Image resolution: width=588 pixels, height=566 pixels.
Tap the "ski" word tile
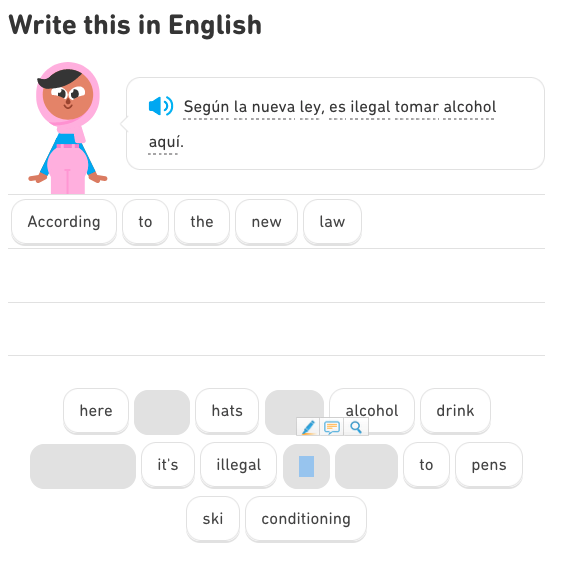coord(213,519)
